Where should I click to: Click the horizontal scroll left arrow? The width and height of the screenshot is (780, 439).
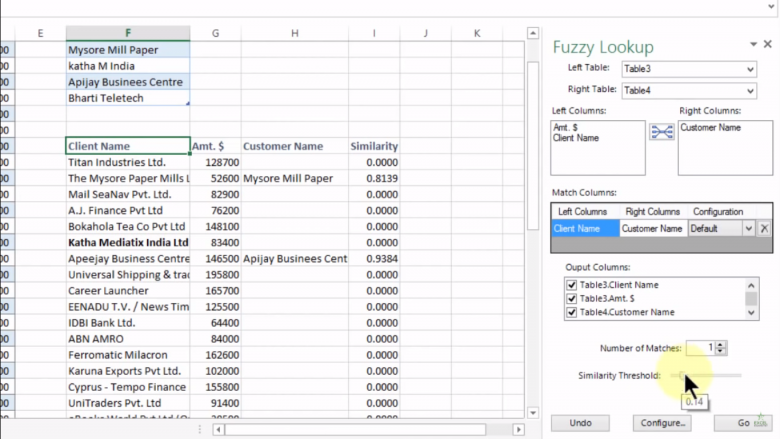[x=218, y=430]
